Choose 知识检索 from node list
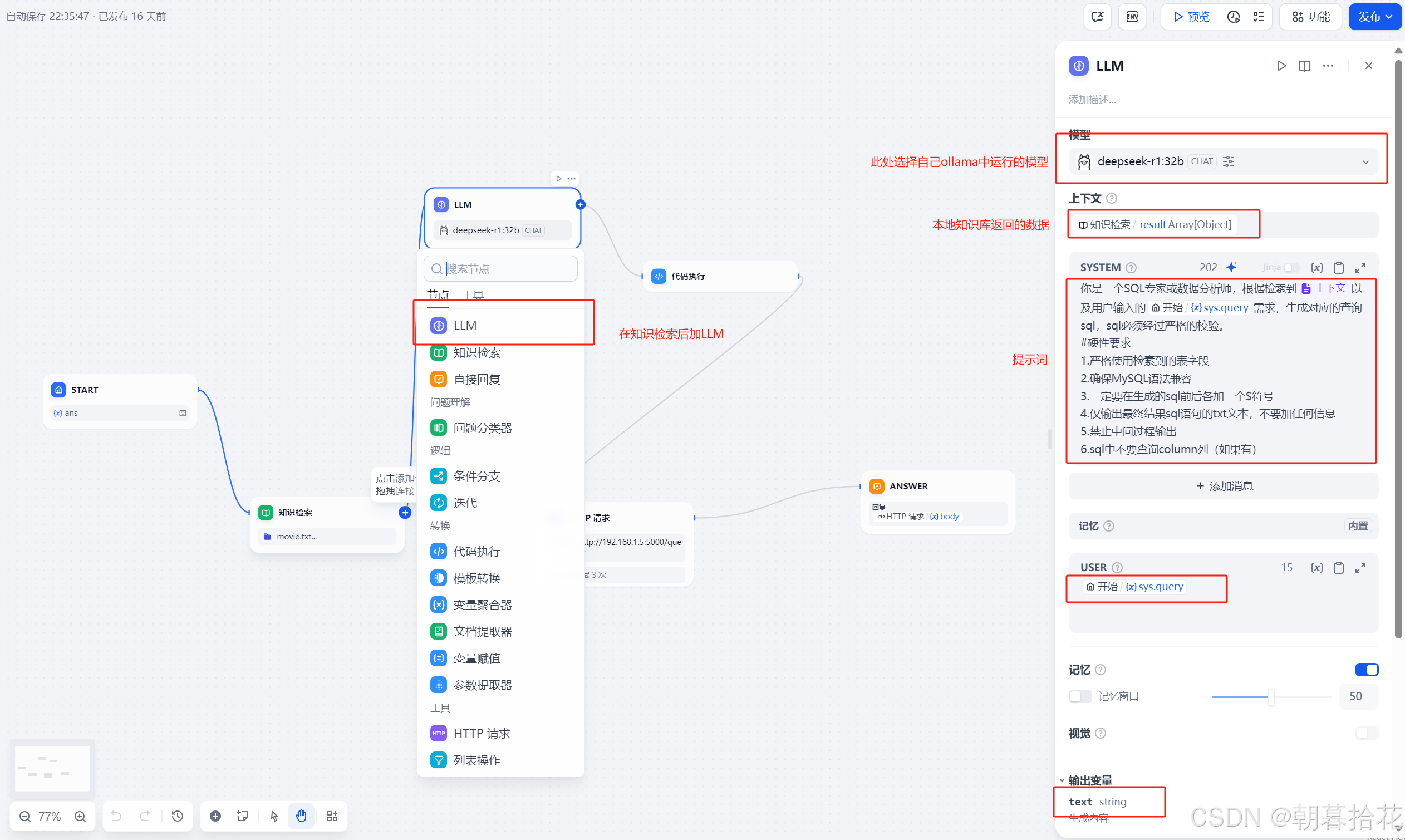Image resolution: width=1405 pixels, height=840 pixels. [x=476, y=352]
